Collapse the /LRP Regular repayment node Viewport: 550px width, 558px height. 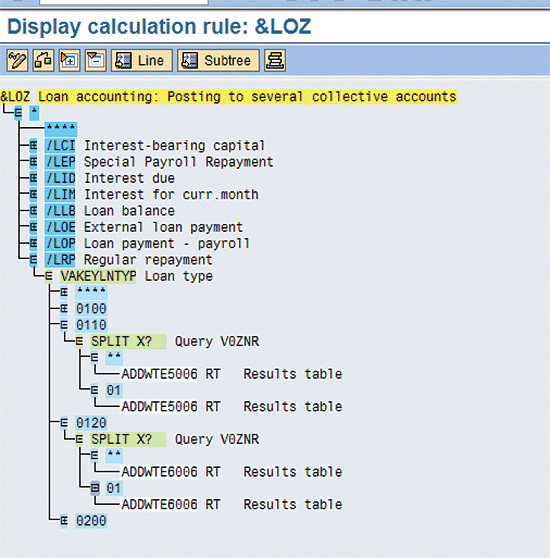pos(33,260)
